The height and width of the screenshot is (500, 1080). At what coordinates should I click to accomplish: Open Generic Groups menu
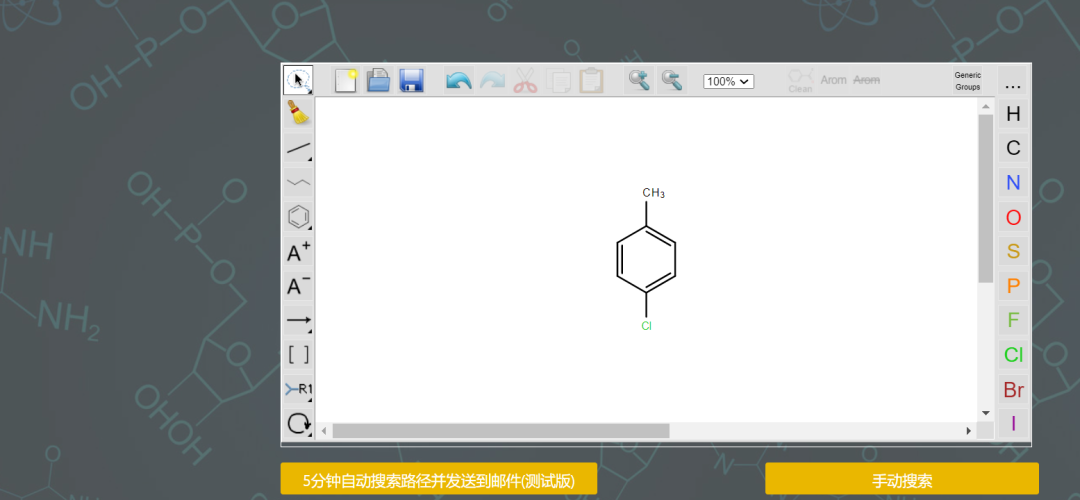point(968,81)
